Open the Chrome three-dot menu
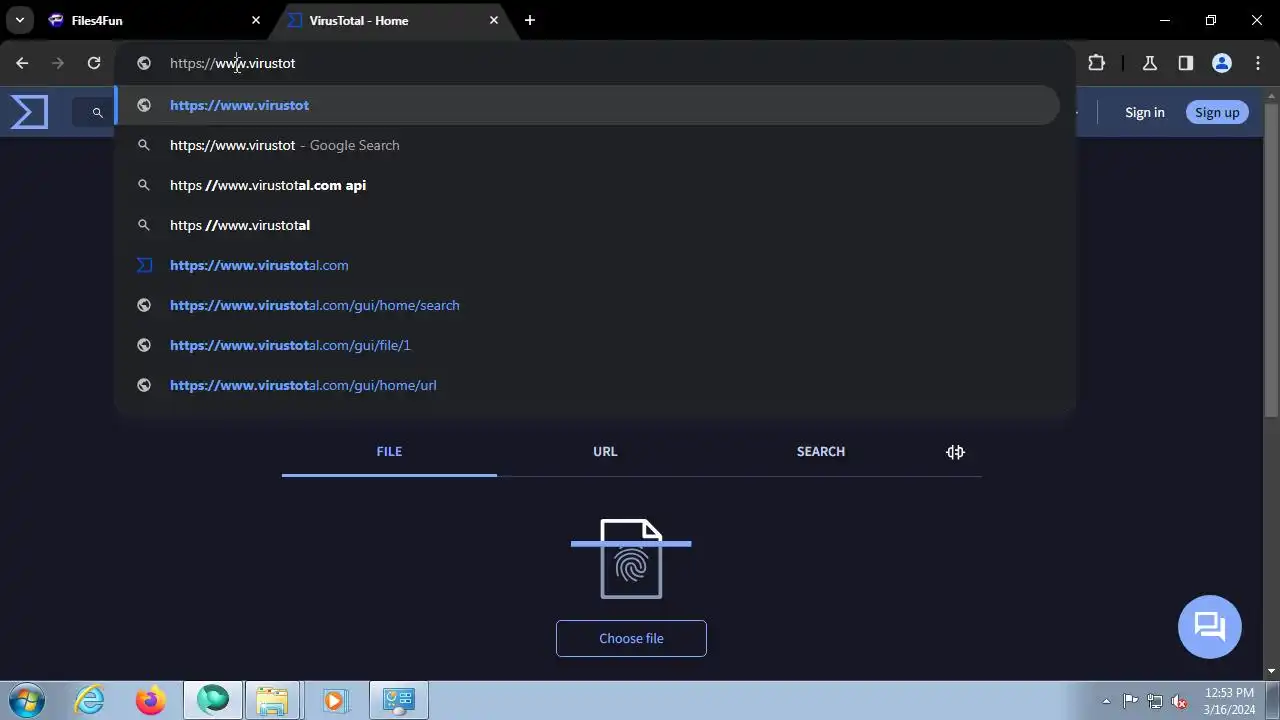The width and height of the screenshot is (1280, 720). coord(1258,63)
